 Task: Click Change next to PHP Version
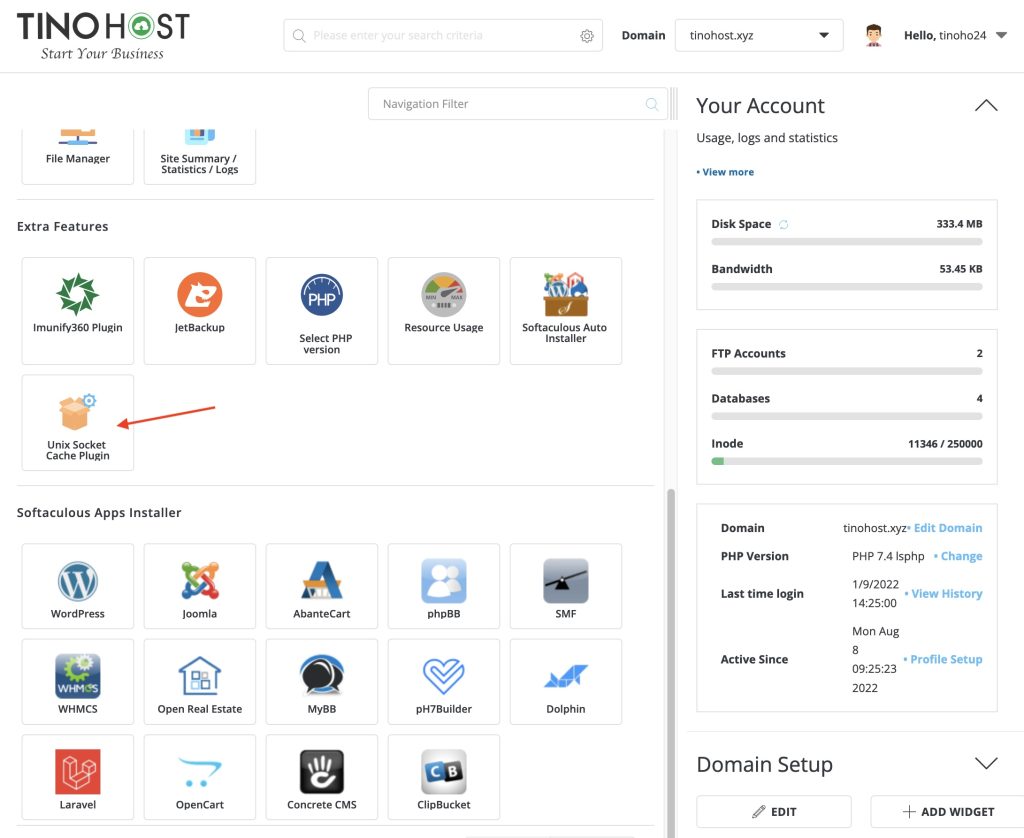(x=961, y=556)
